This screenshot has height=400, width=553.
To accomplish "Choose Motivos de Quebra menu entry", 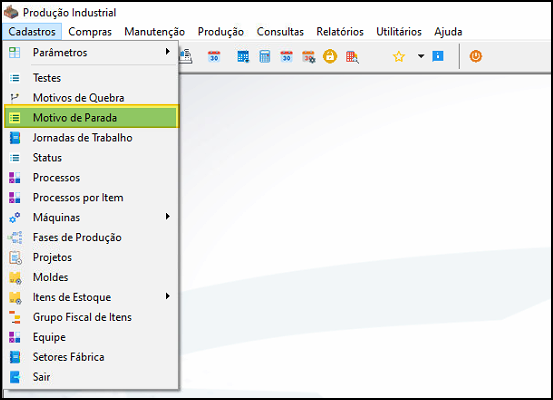I will [91, 98].
